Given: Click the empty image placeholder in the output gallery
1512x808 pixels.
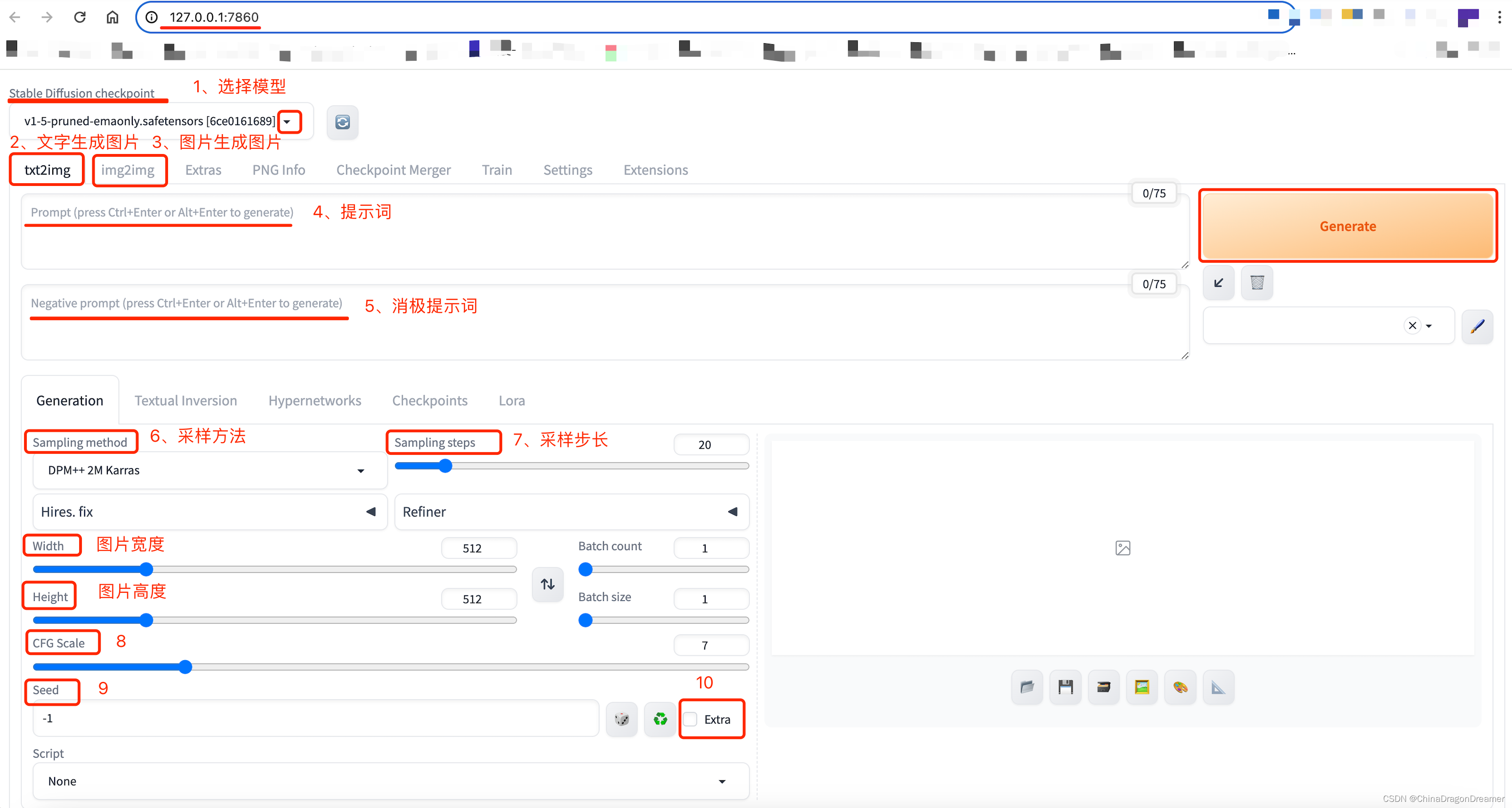Looking at the screenshot, I should 1122,548.
